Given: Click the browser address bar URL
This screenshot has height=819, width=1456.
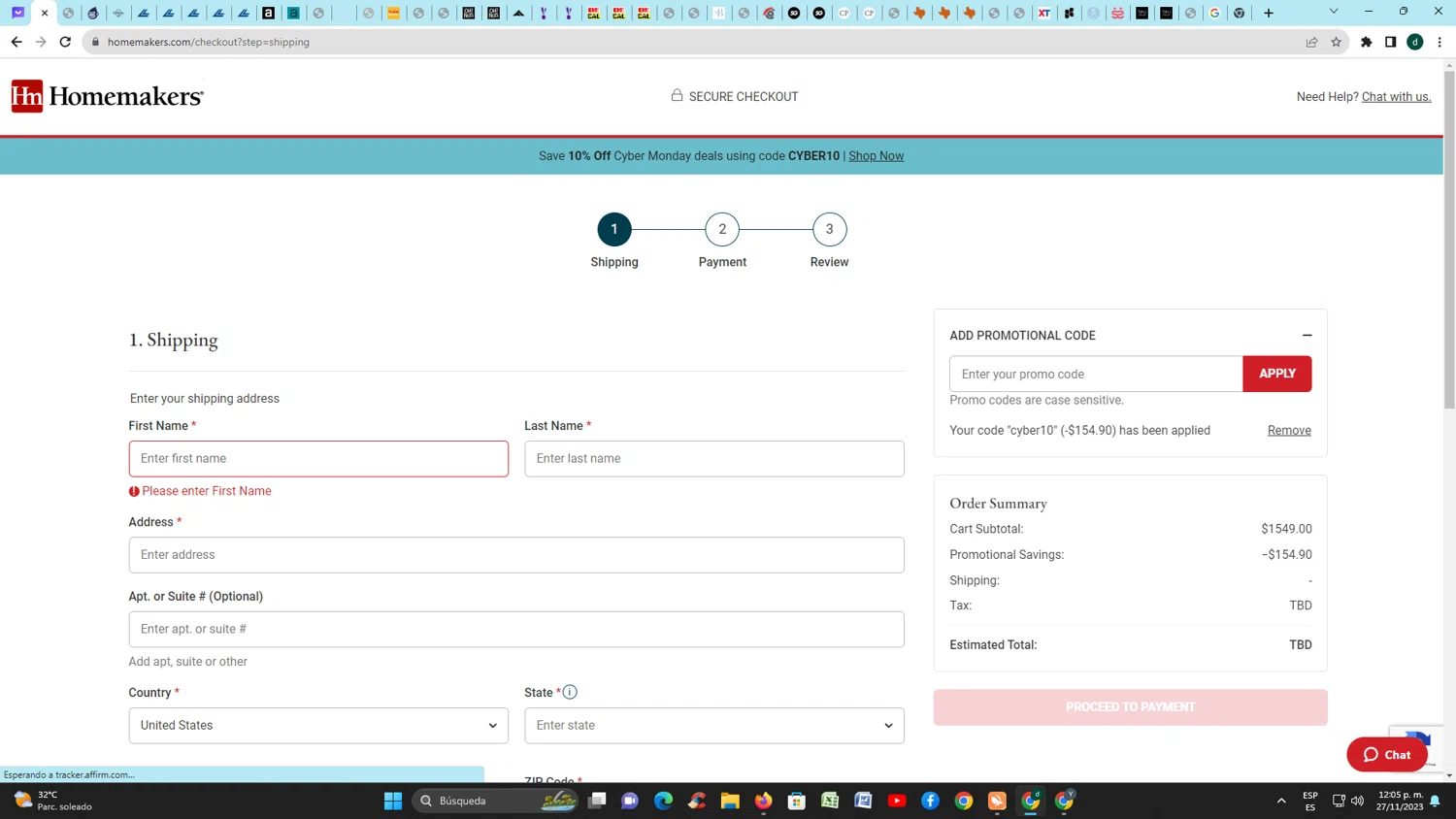Looking at the screenshot, I should pyautogui.click(x=209, y=42).
